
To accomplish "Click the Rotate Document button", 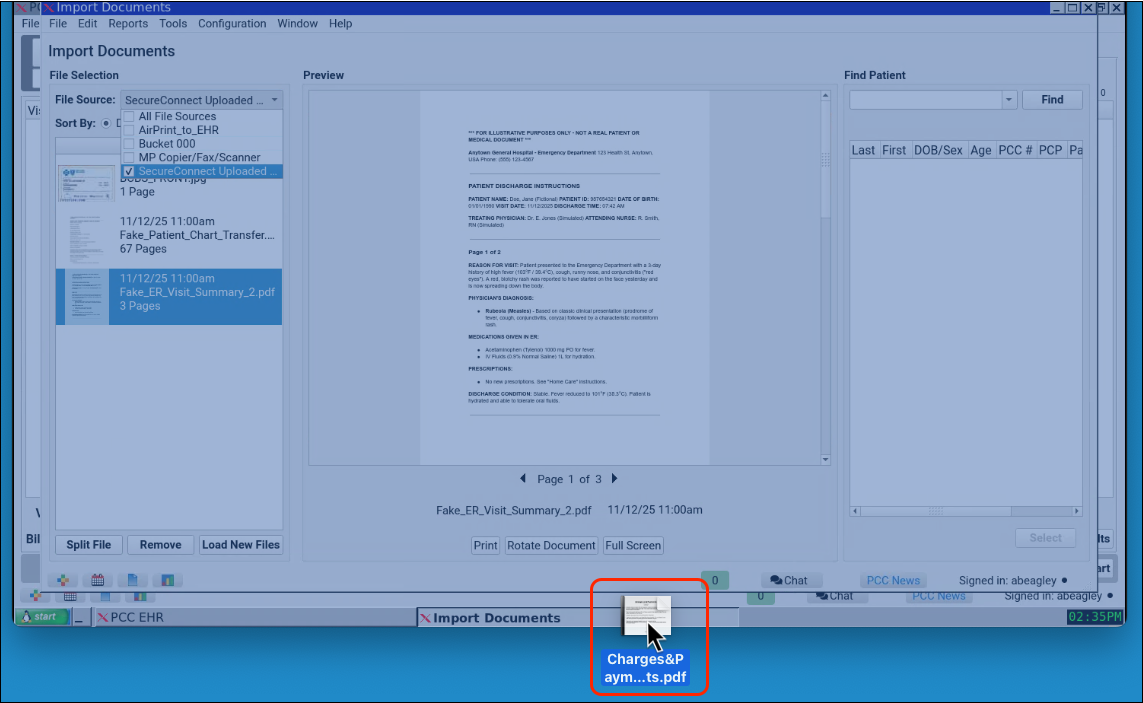I will tap(551, 545).
